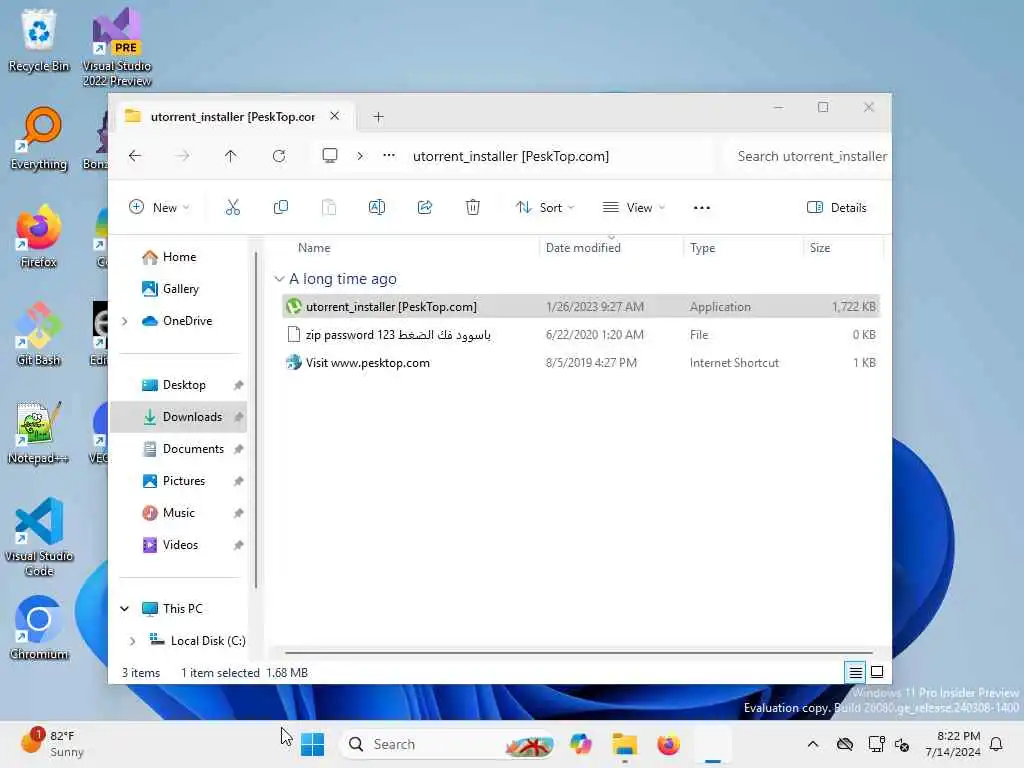Select Git Bash desktop shortcut

pos(39,334)
